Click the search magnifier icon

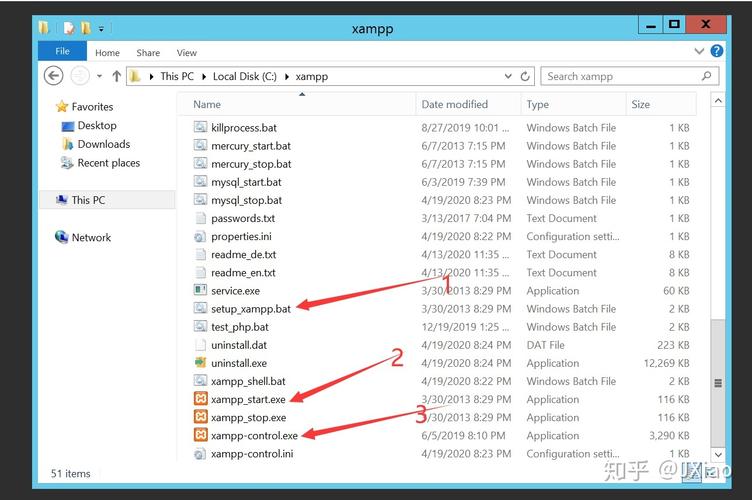click(706, 76)
